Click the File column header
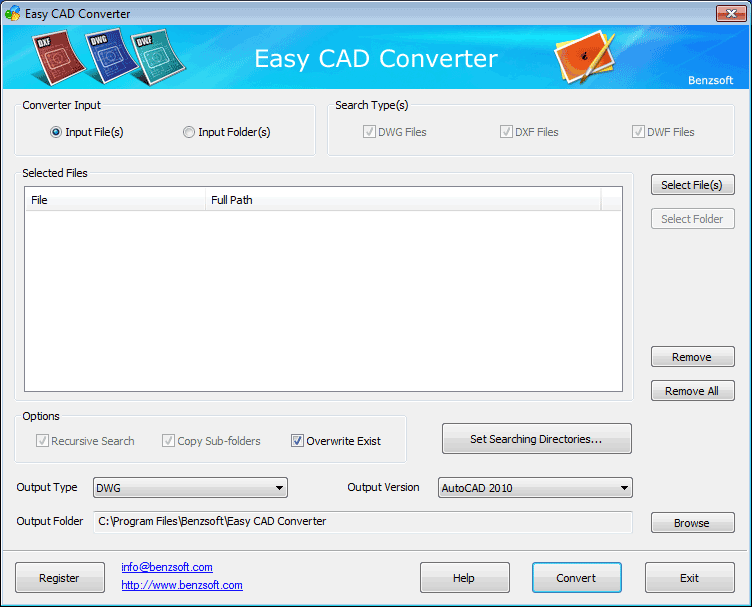Viewport: 752px width, 607px height. (114, 200)
